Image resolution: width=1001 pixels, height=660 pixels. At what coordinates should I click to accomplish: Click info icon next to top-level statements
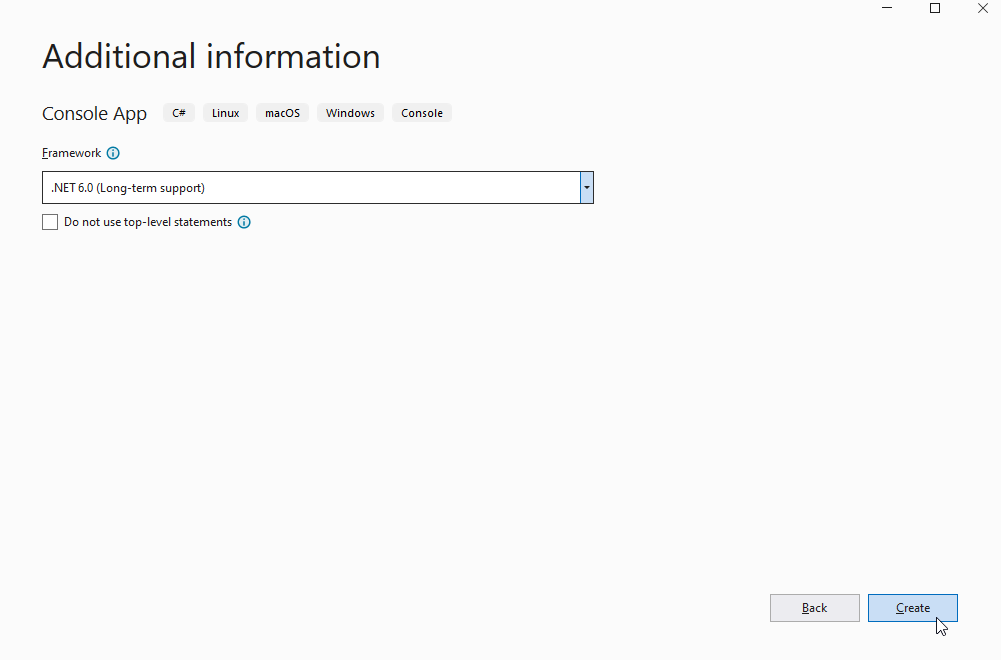[x=244, y=222]
